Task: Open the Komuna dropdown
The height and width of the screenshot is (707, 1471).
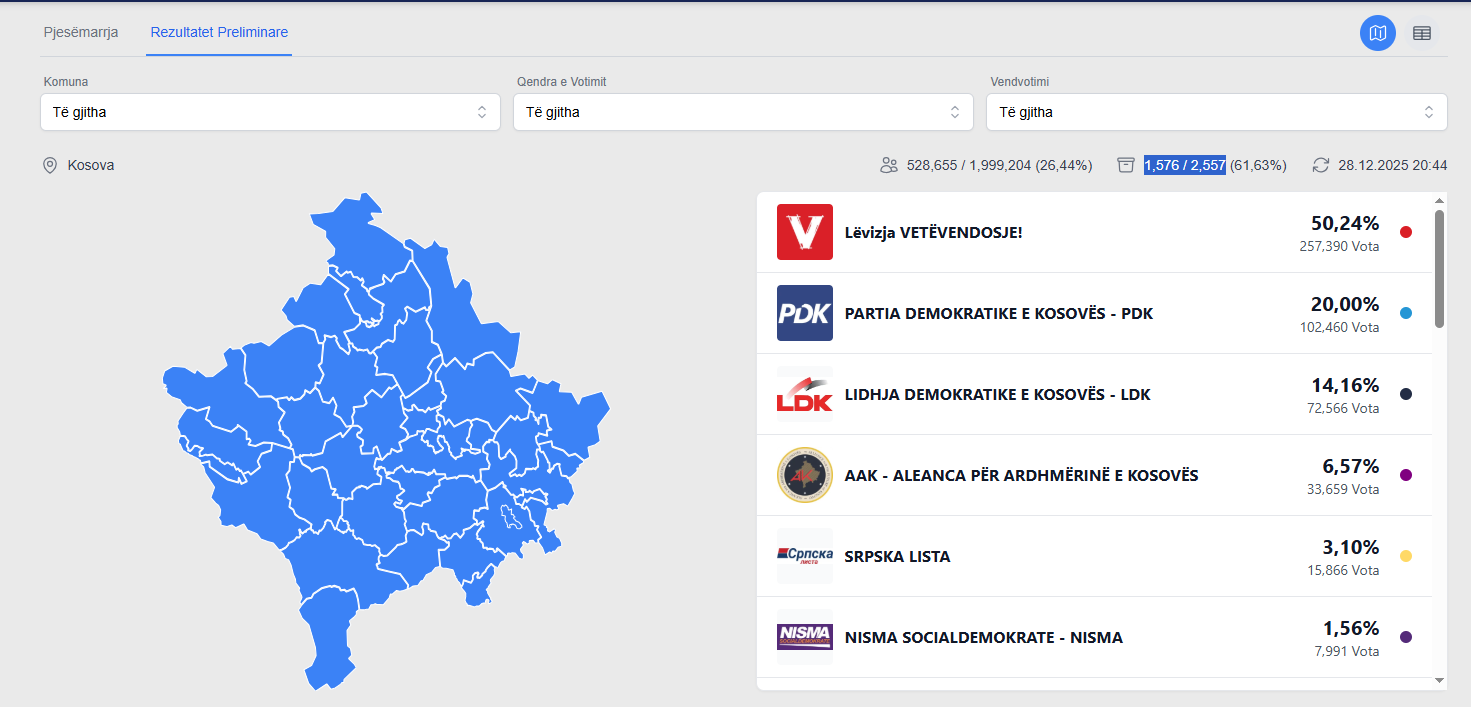Action: pyautogui.click(x=270, y=112)
